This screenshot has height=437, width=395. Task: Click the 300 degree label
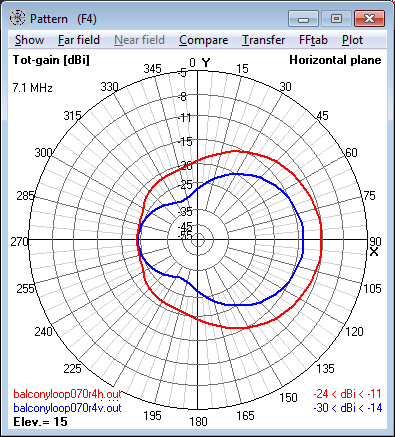pos(43,153)
